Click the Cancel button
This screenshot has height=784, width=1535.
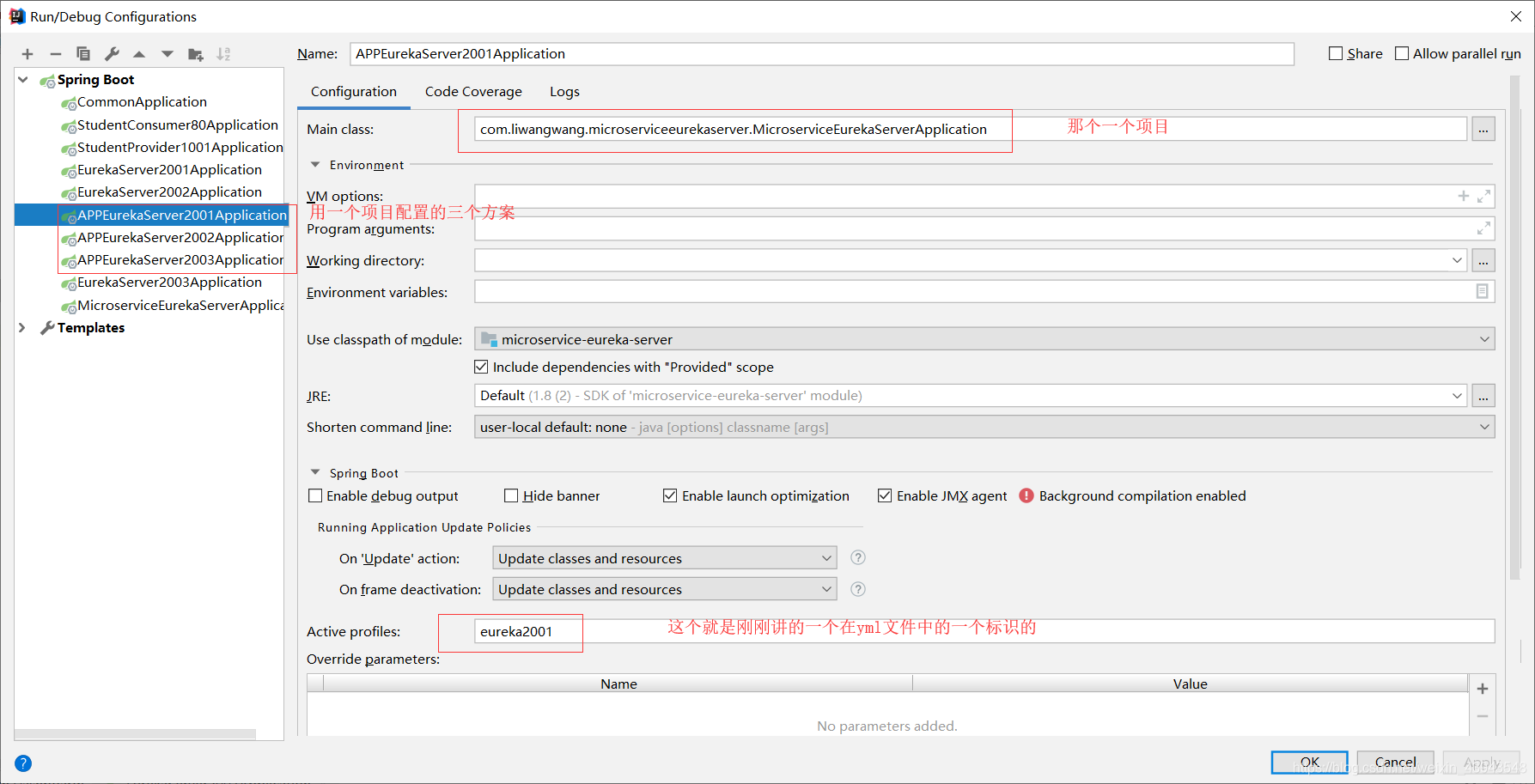click(1395, 762)
